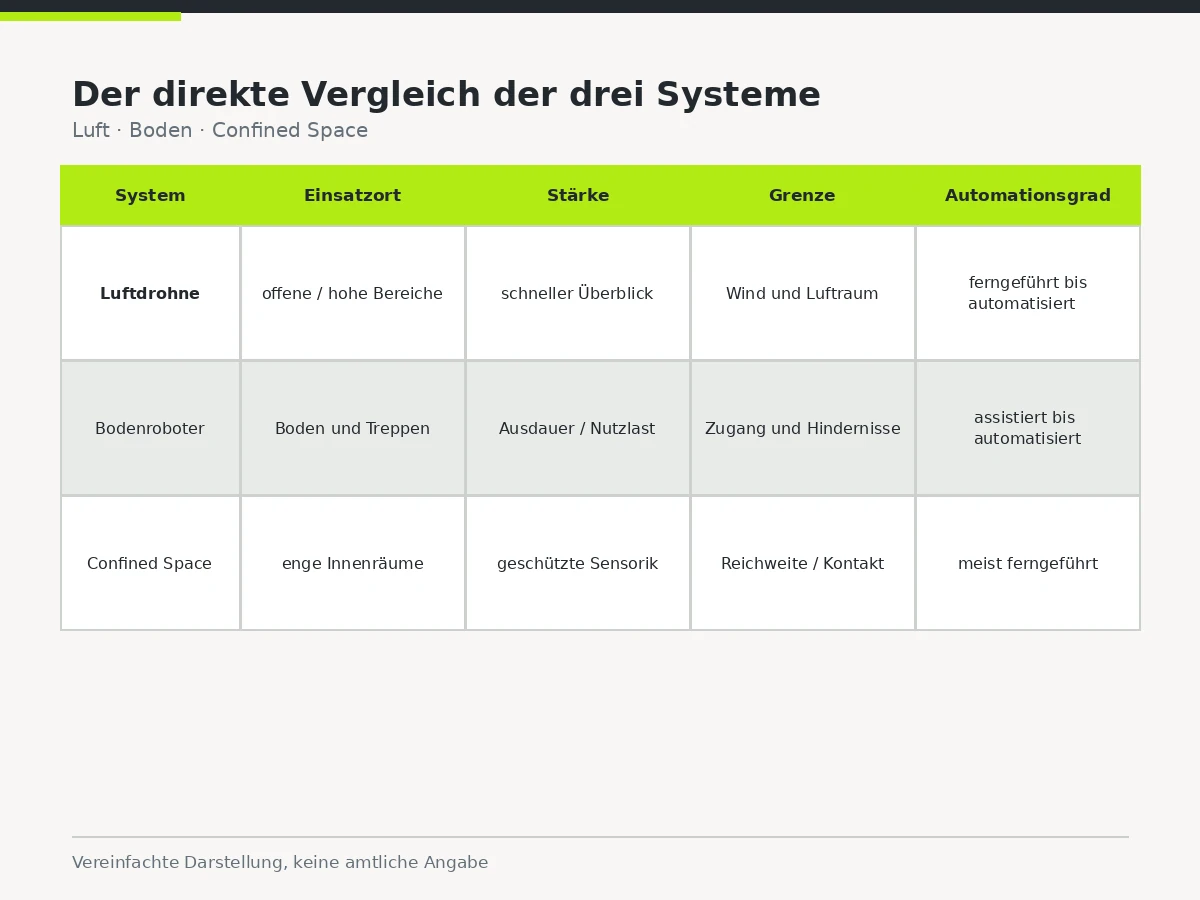1200x900 pixels.
Task: Click the 'Einsatzort' column header
Action: point(352,195)
